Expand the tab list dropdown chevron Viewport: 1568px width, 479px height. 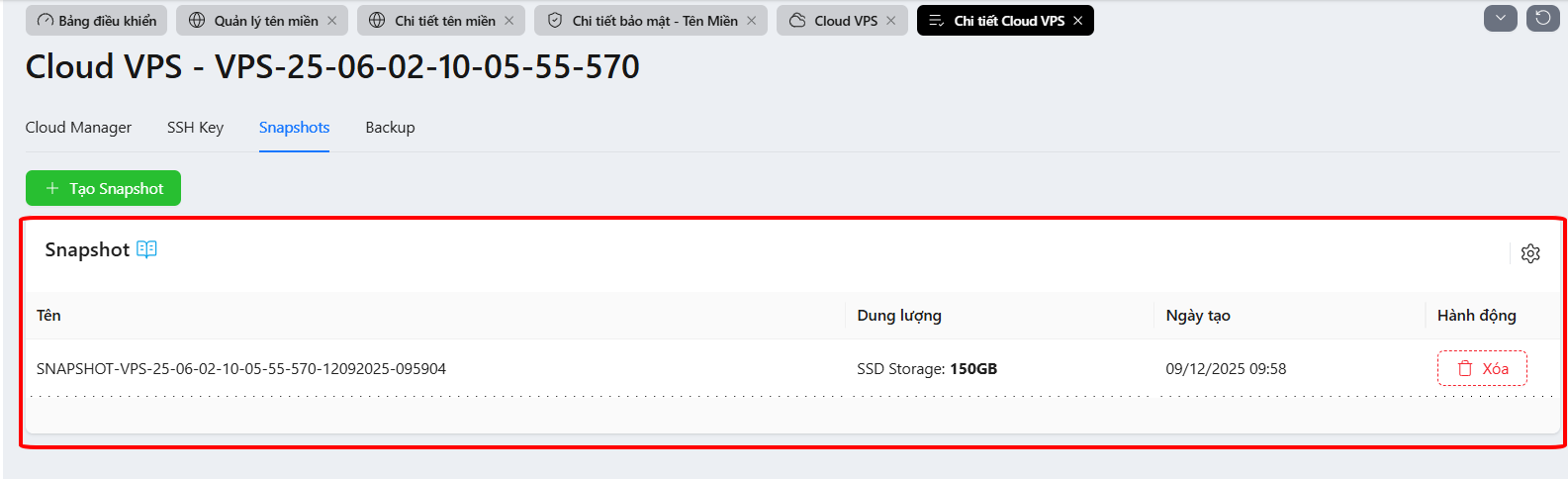coord(1501,18)
